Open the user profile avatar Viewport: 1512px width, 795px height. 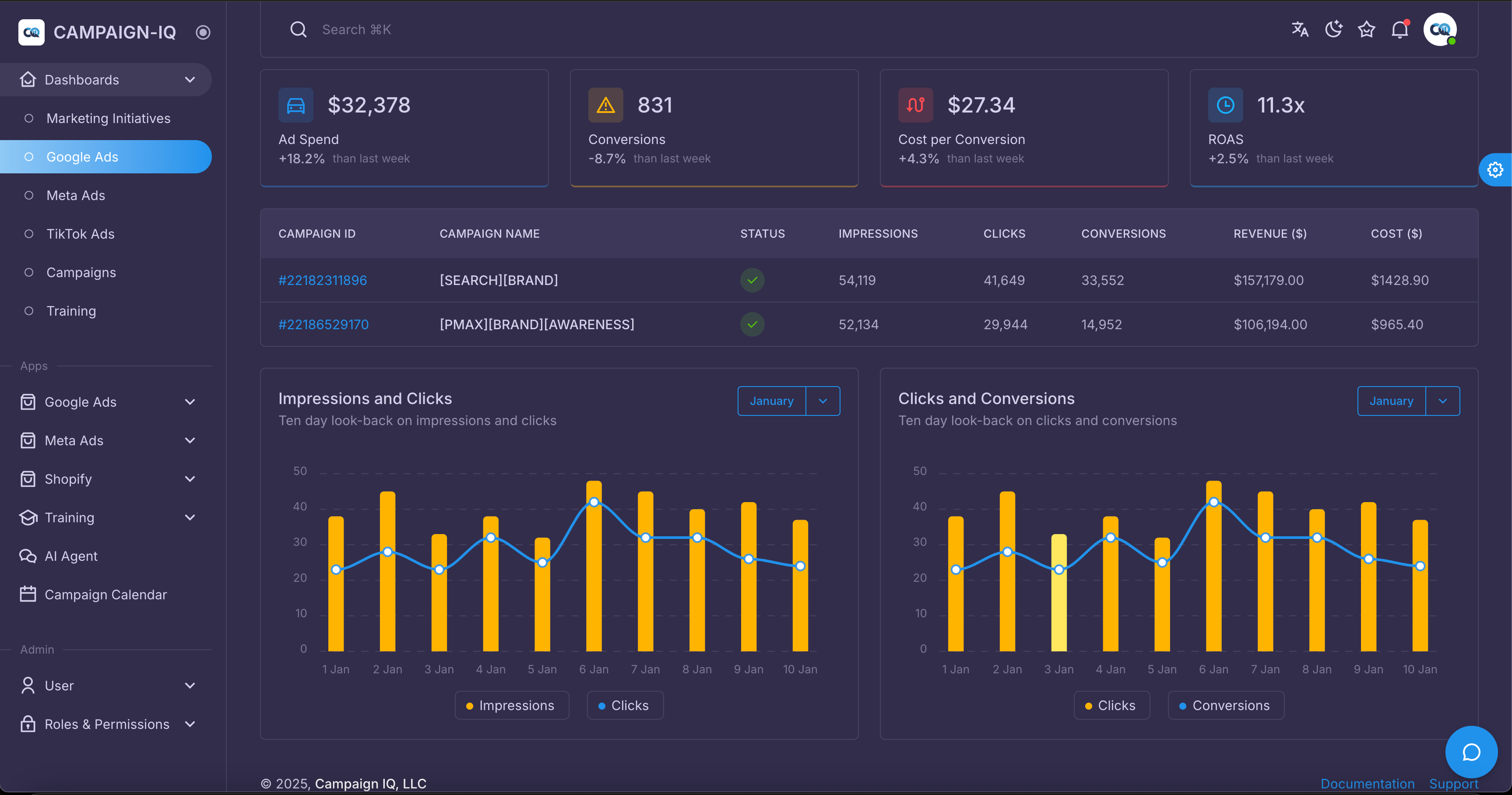point(1440,29)
